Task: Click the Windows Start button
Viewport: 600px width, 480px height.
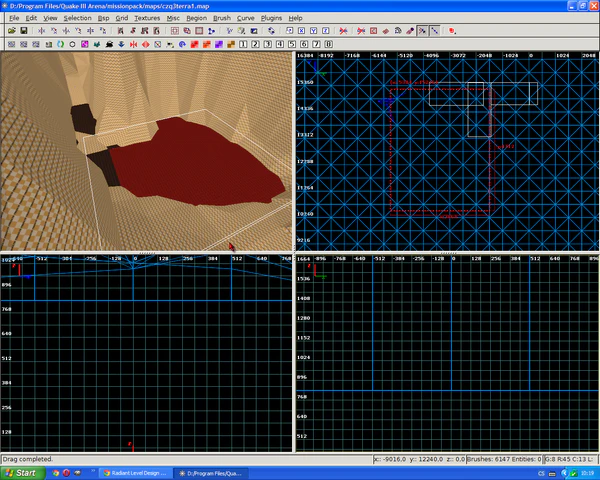Action: point(20,471)
